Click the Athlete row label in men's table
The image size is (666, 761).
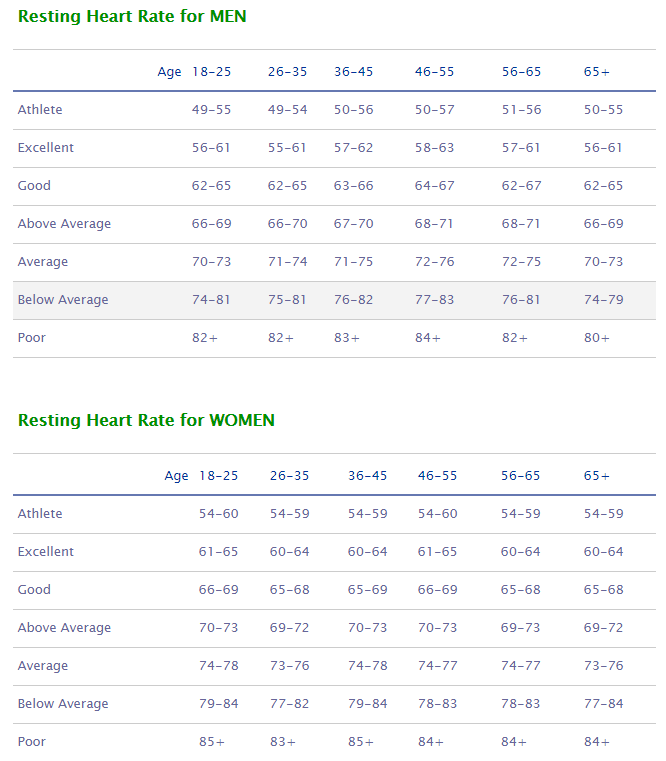coord(40,110)
